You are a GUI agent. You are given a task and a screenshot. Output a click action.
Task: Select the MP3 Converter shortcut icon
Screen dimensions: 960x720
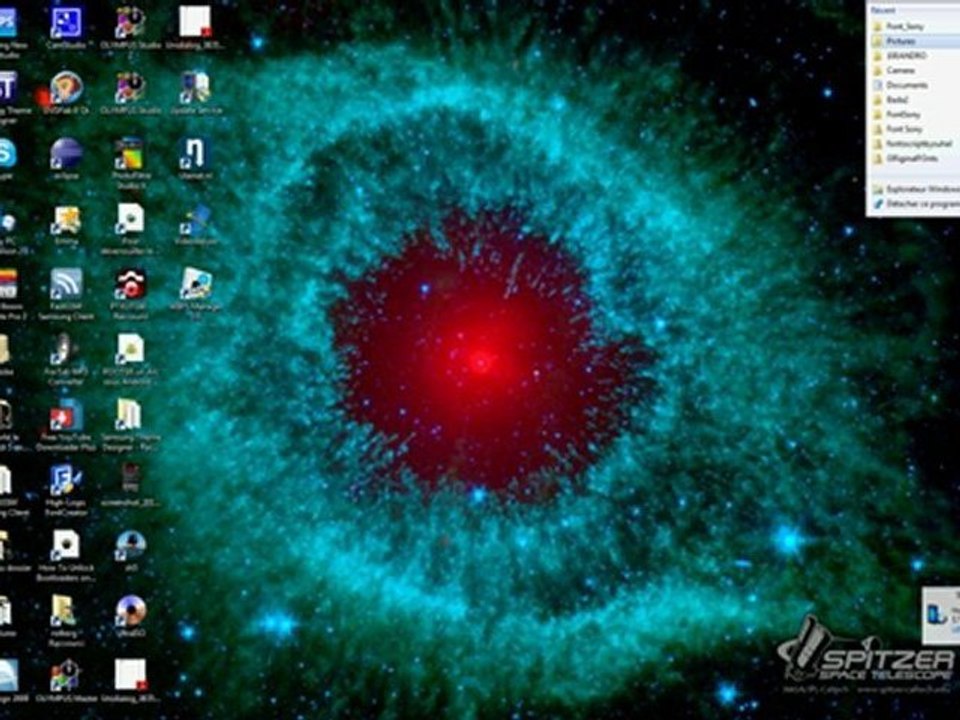[x=66, y=357]
